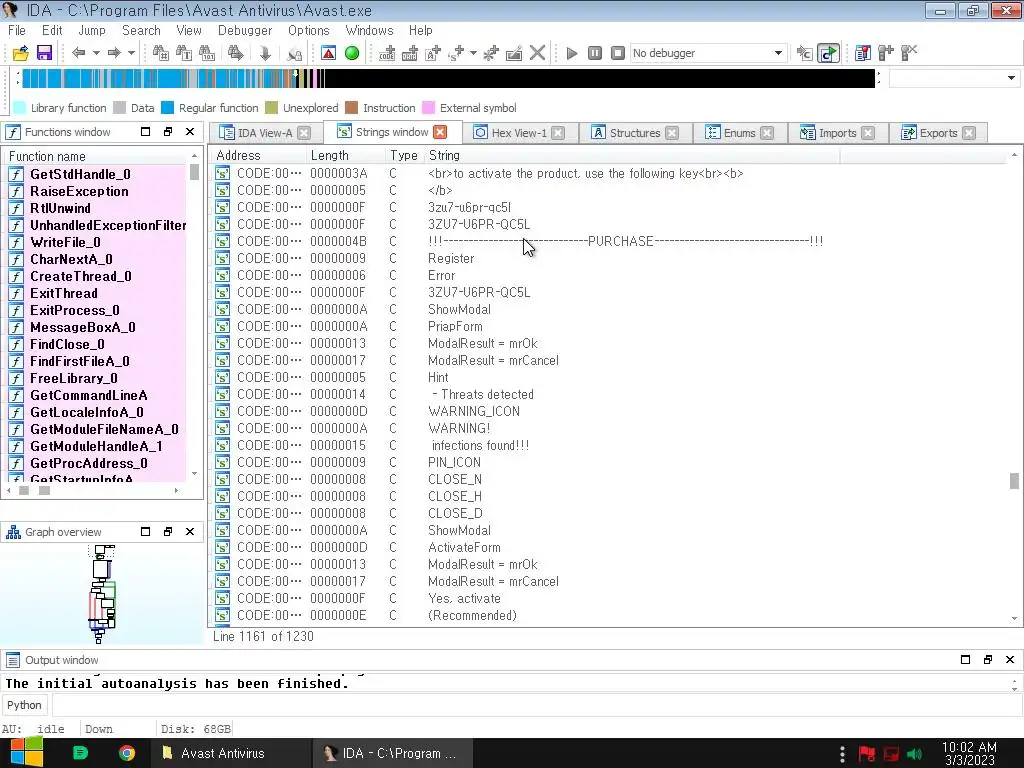Sort by the String column header
The height and width of the screenshot is (768, 1024).
[x=632, y=155]
